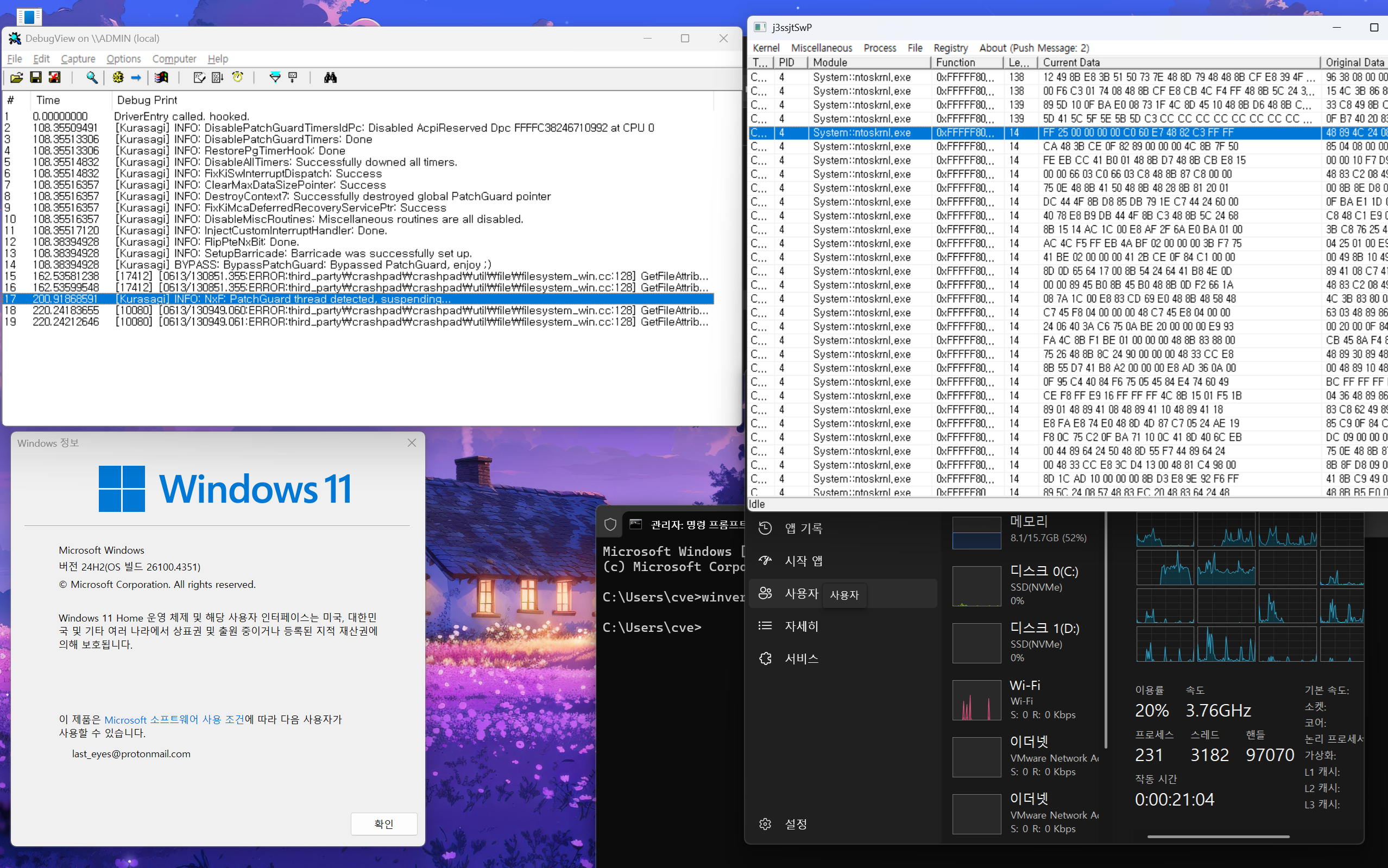
Task: Open the Kernel menu in j3ssjtSwP
Action: (766, 48)
